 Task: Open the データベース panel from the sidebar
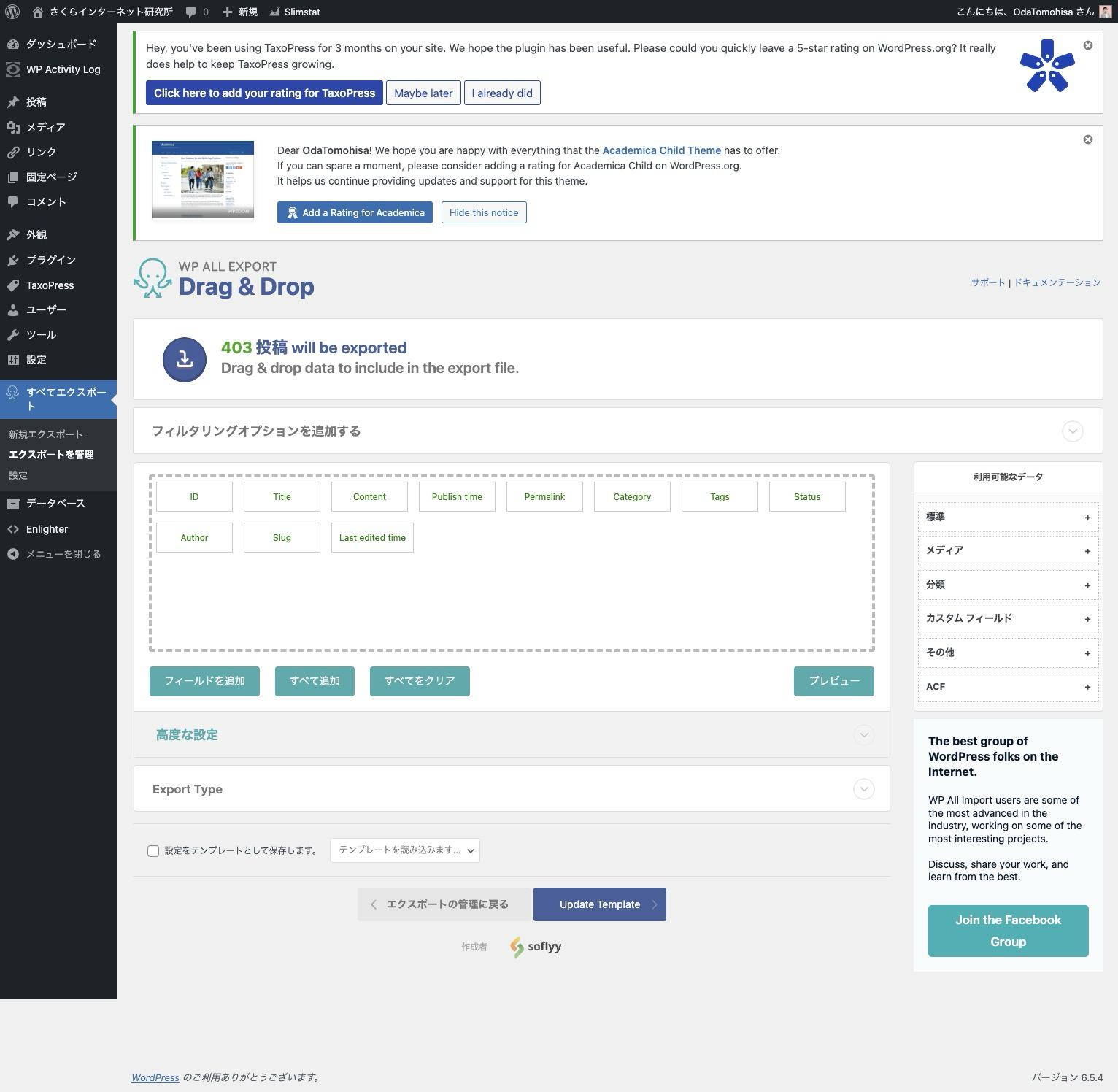point(54,503)
